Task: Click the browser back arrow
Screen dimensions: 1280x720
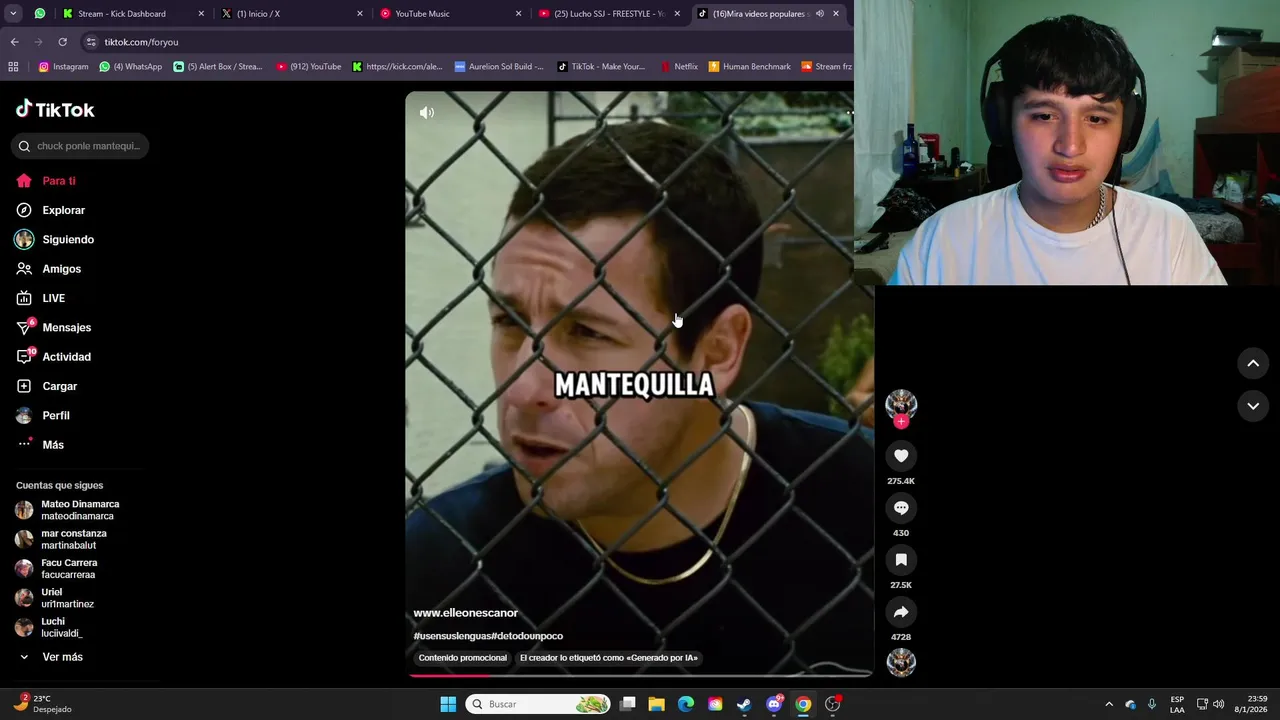Action: tap(14, 42)
